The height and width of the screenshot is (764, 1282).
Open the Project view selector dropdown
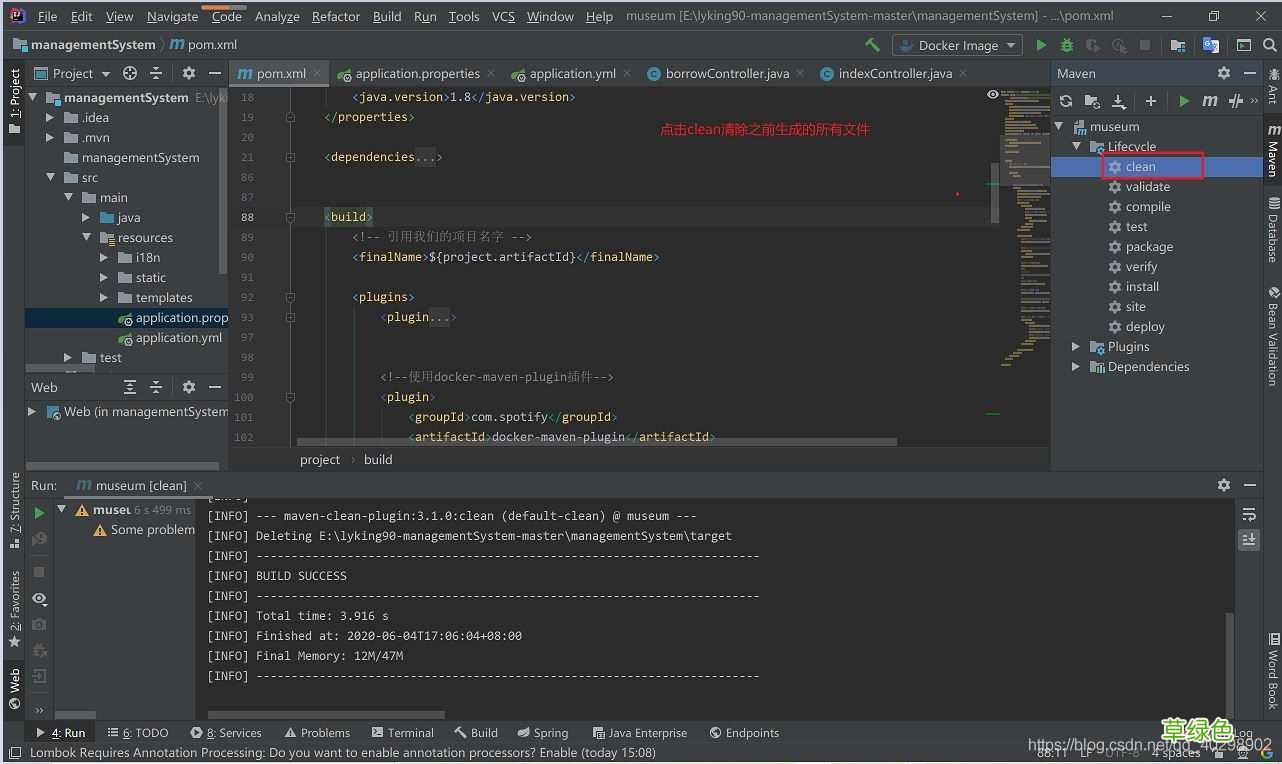click(x=73, y=73)
